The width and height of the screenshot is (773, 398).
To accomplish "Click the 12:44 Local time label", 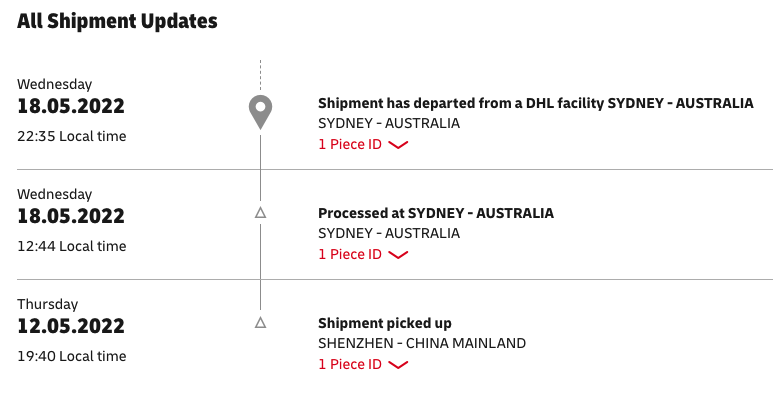I will click(71, 246).
